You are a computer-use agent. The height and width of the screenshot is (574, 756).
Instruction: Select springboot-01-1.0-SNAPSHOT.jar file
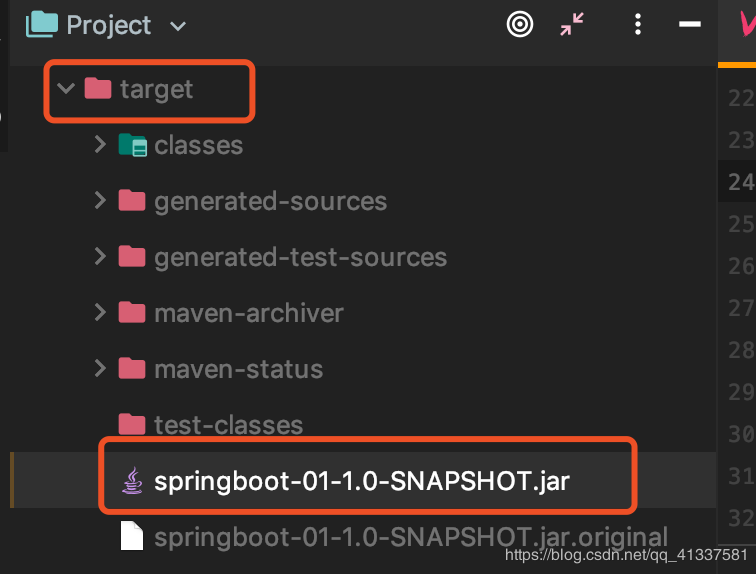click(362, 482)
